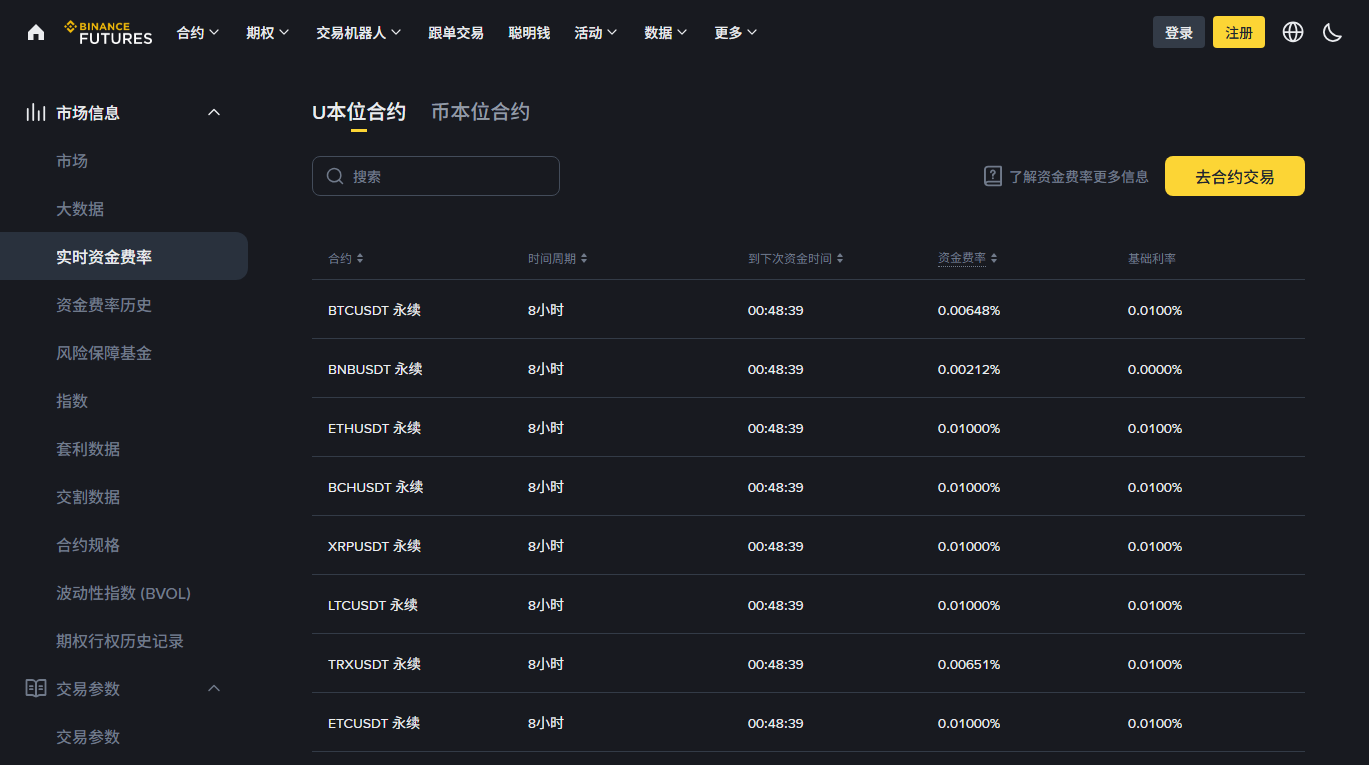This screenshot has width=1369, height=765.
Task: Expand the 交易机器人 menu
Action: pos(359,33)
